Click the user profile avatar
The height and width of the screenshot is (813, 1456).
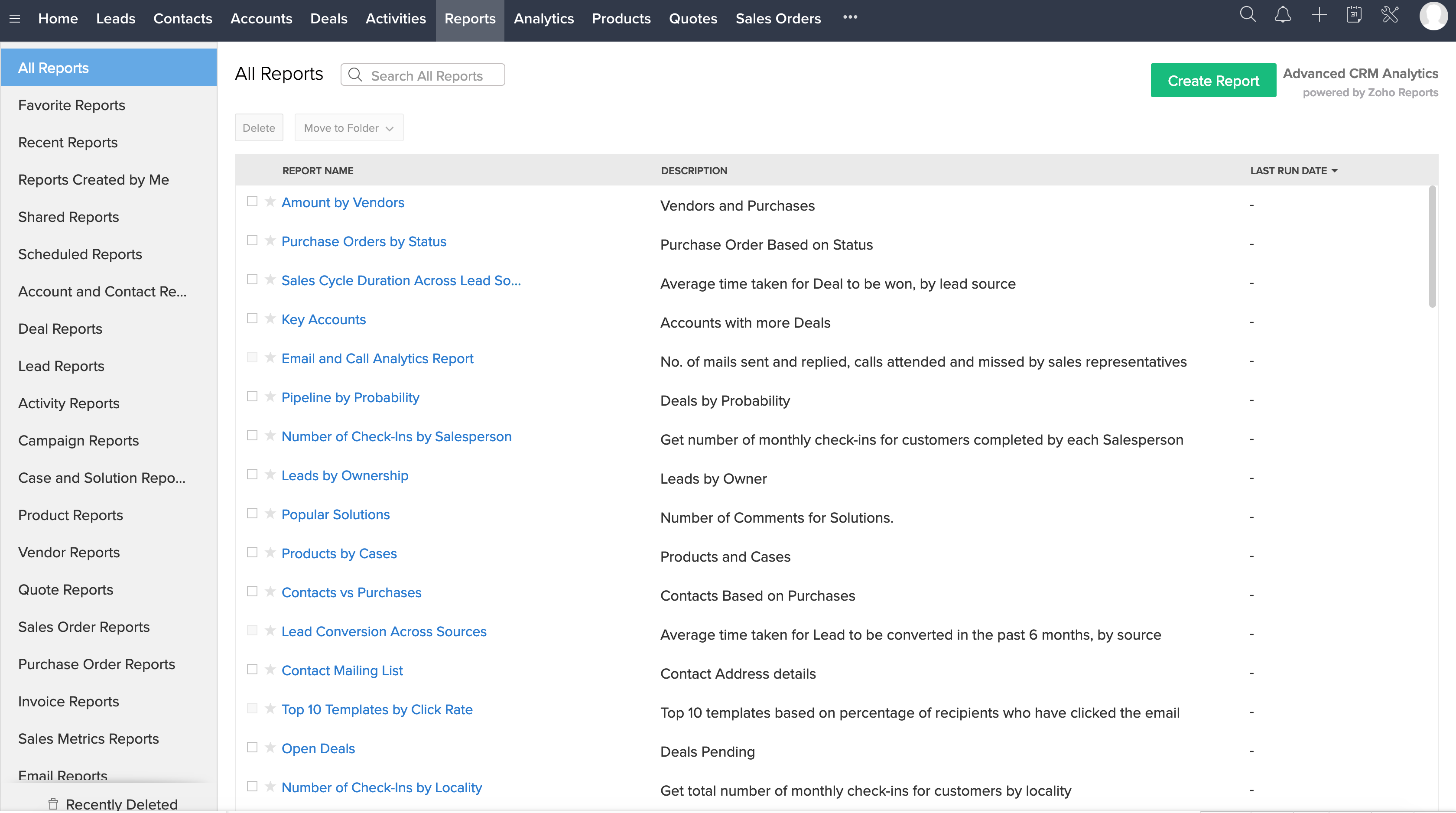pos(1433,16)
